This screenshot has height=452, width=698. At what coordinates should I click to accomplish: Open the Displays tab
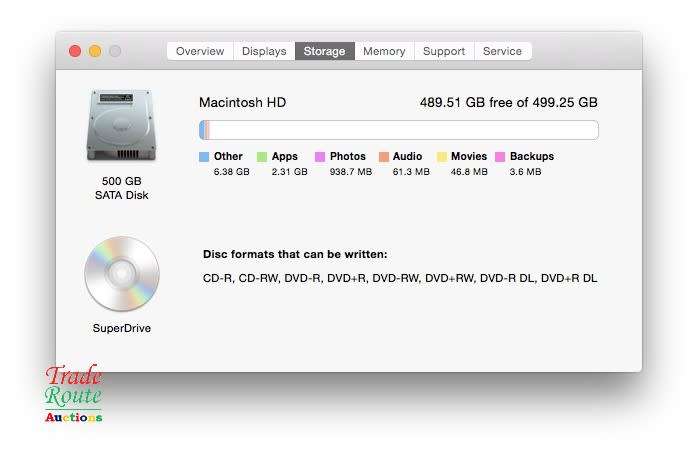264,51
